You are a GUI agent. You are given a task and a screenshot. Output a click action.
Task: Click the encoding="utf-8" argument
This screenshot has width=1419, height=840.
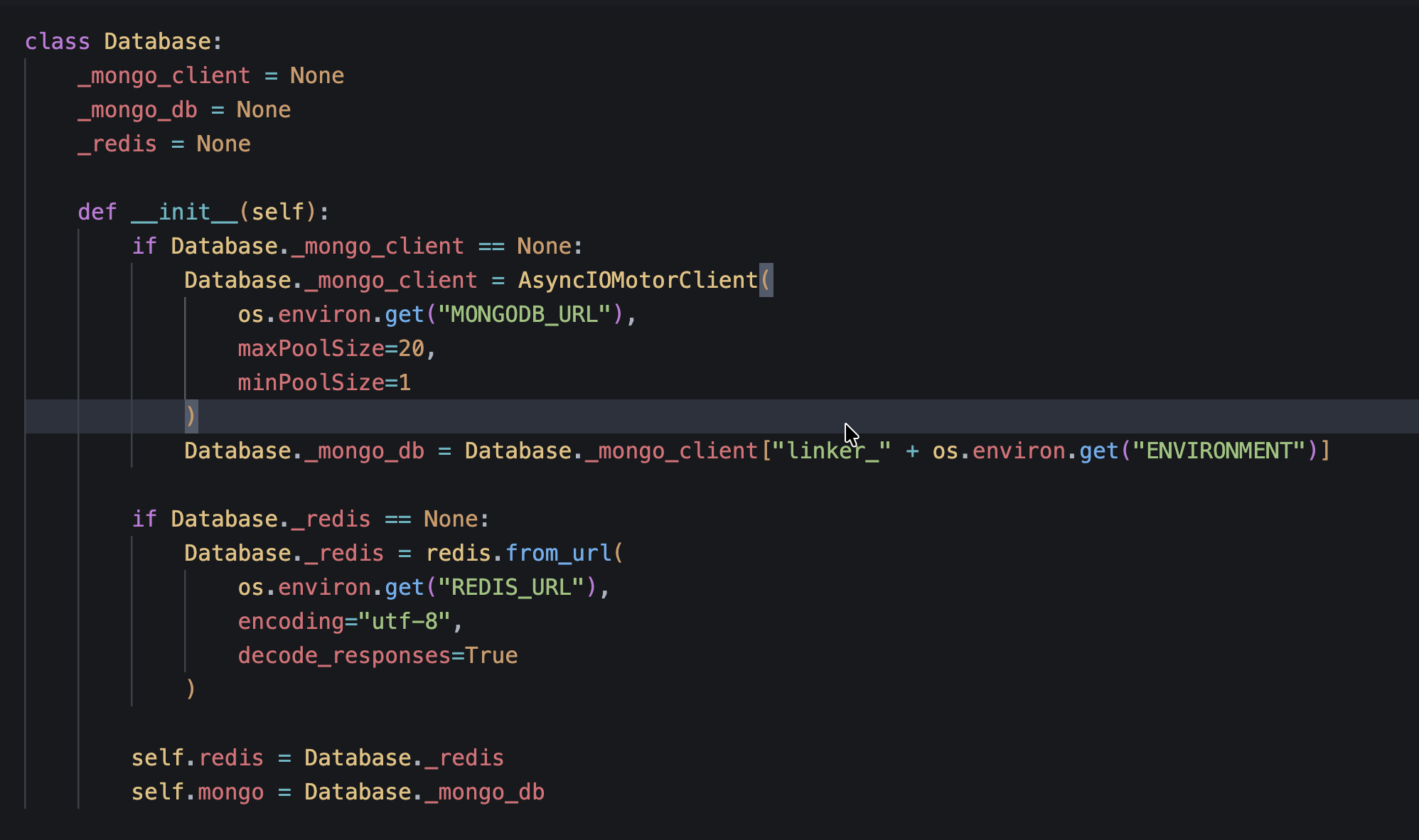(344, 621)
